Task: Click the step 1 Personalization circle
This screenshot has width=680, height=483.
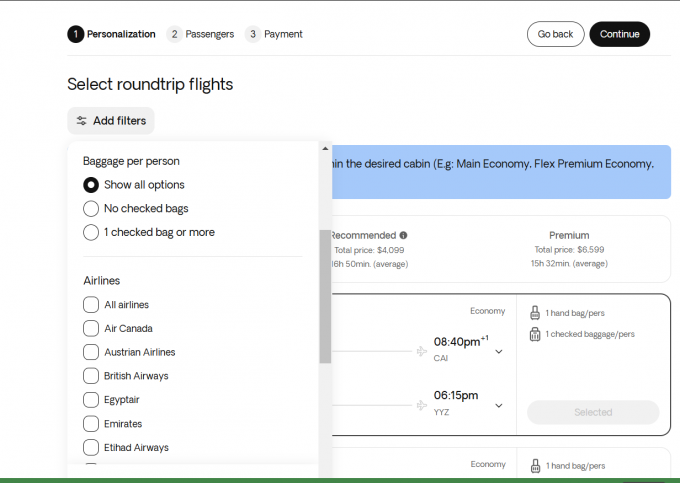Action: point(75,34)
